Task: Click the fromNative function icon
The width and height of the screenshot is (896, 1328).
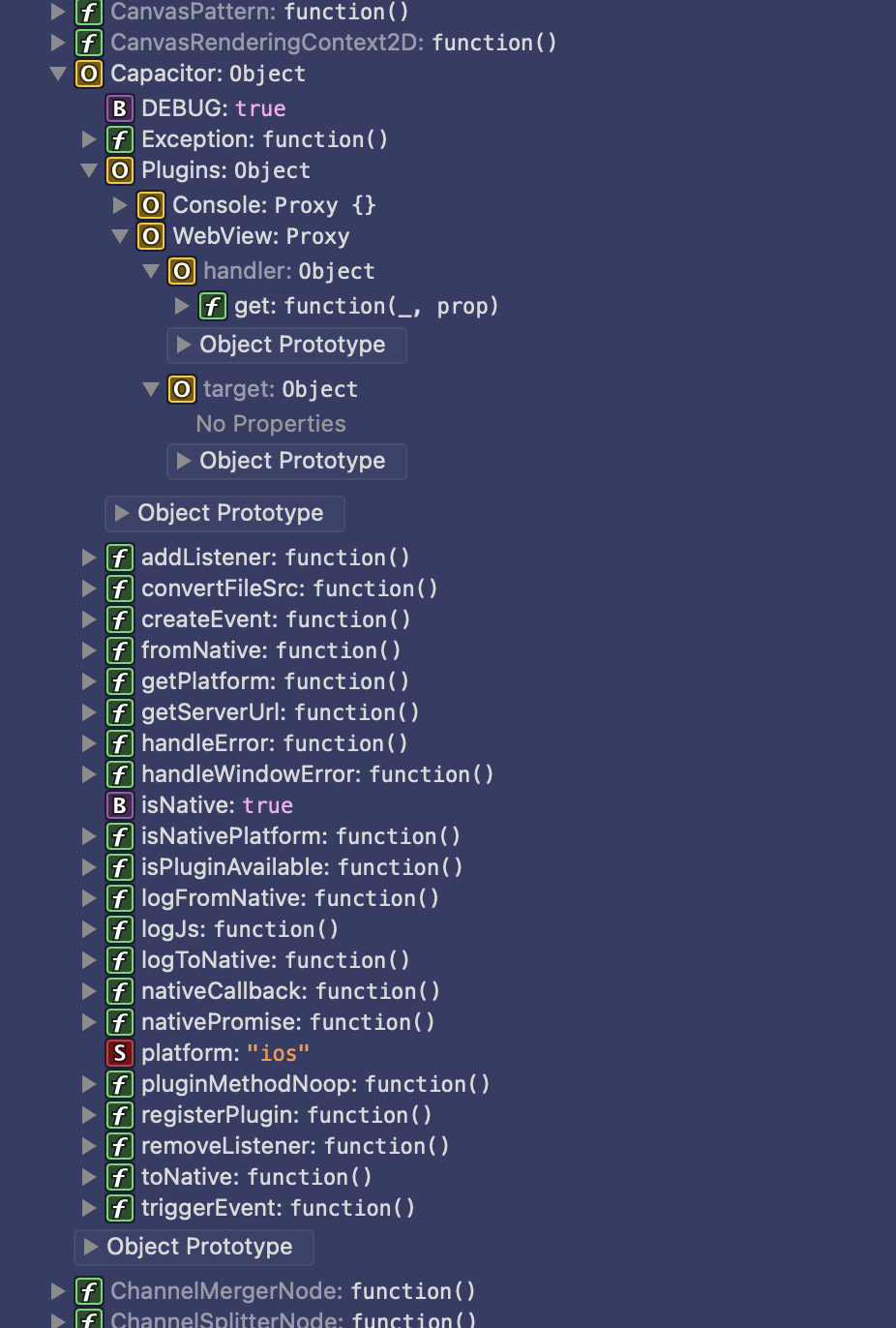Action: pos(119,650)
